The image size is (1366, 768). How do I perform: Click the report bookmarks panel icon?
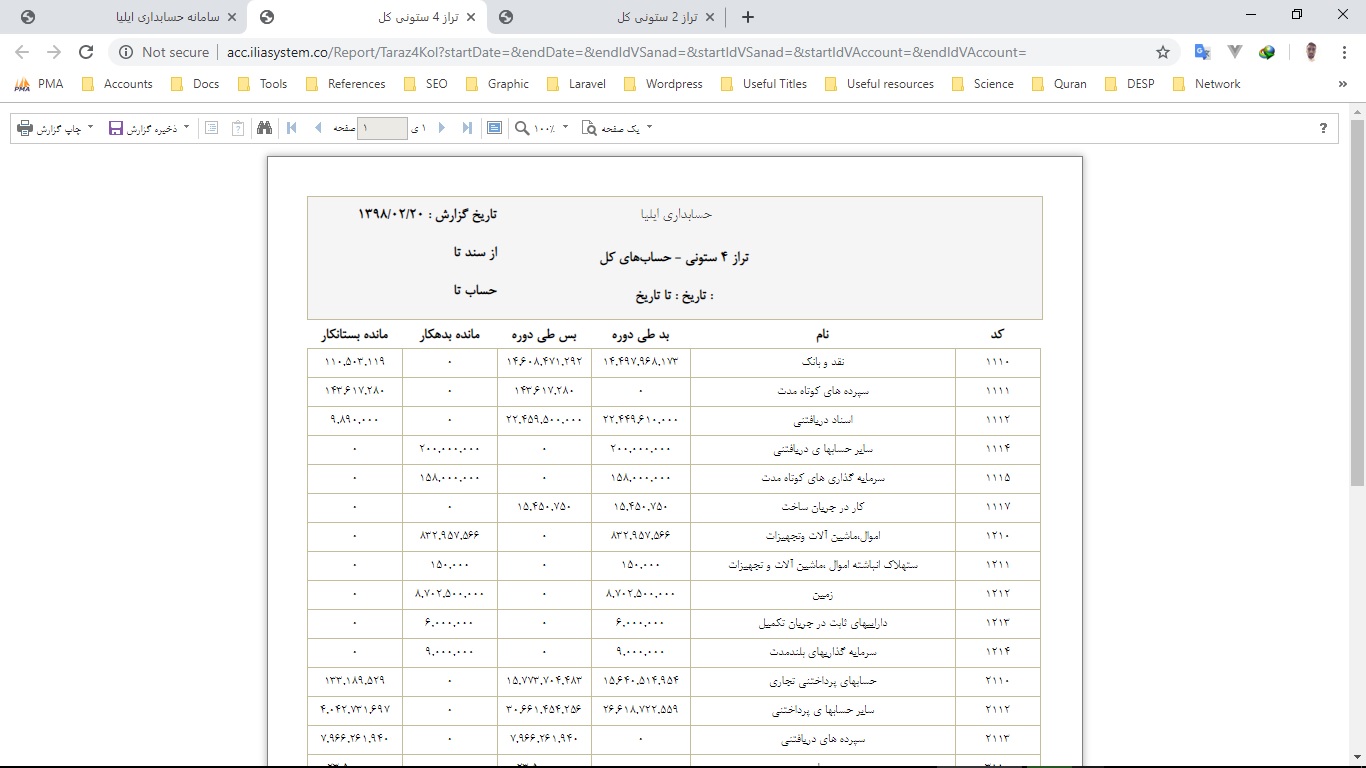click(211, 128)
